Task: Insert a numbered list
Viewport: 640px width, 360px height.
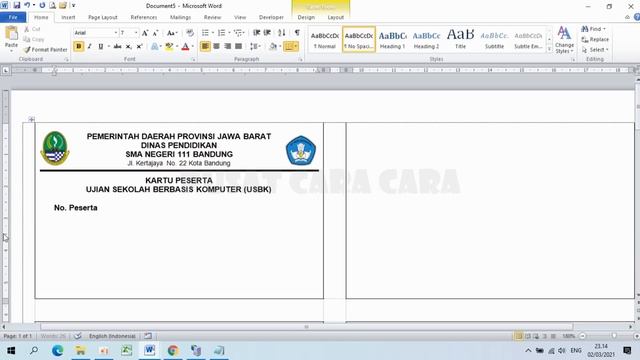Action: pyautogui.click(x=222, y=33)
